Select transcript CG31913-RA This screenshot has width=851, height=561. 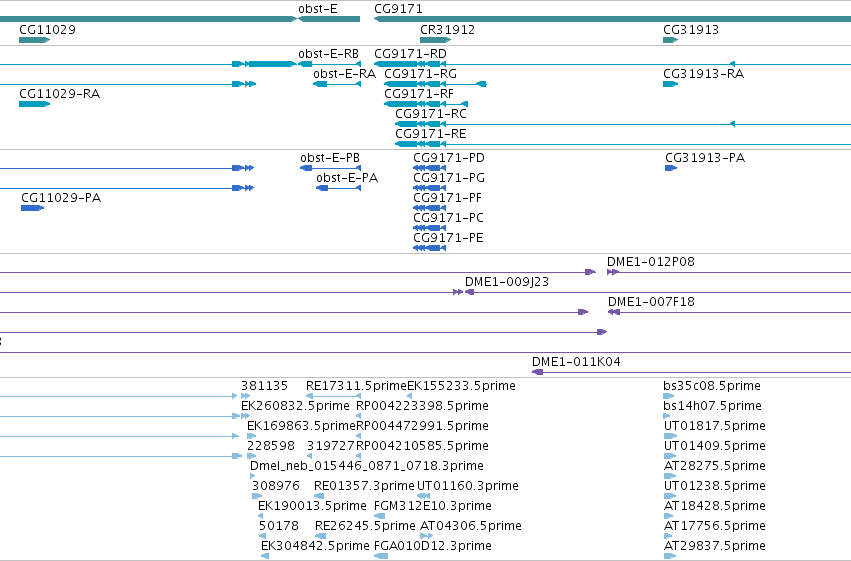703,74
